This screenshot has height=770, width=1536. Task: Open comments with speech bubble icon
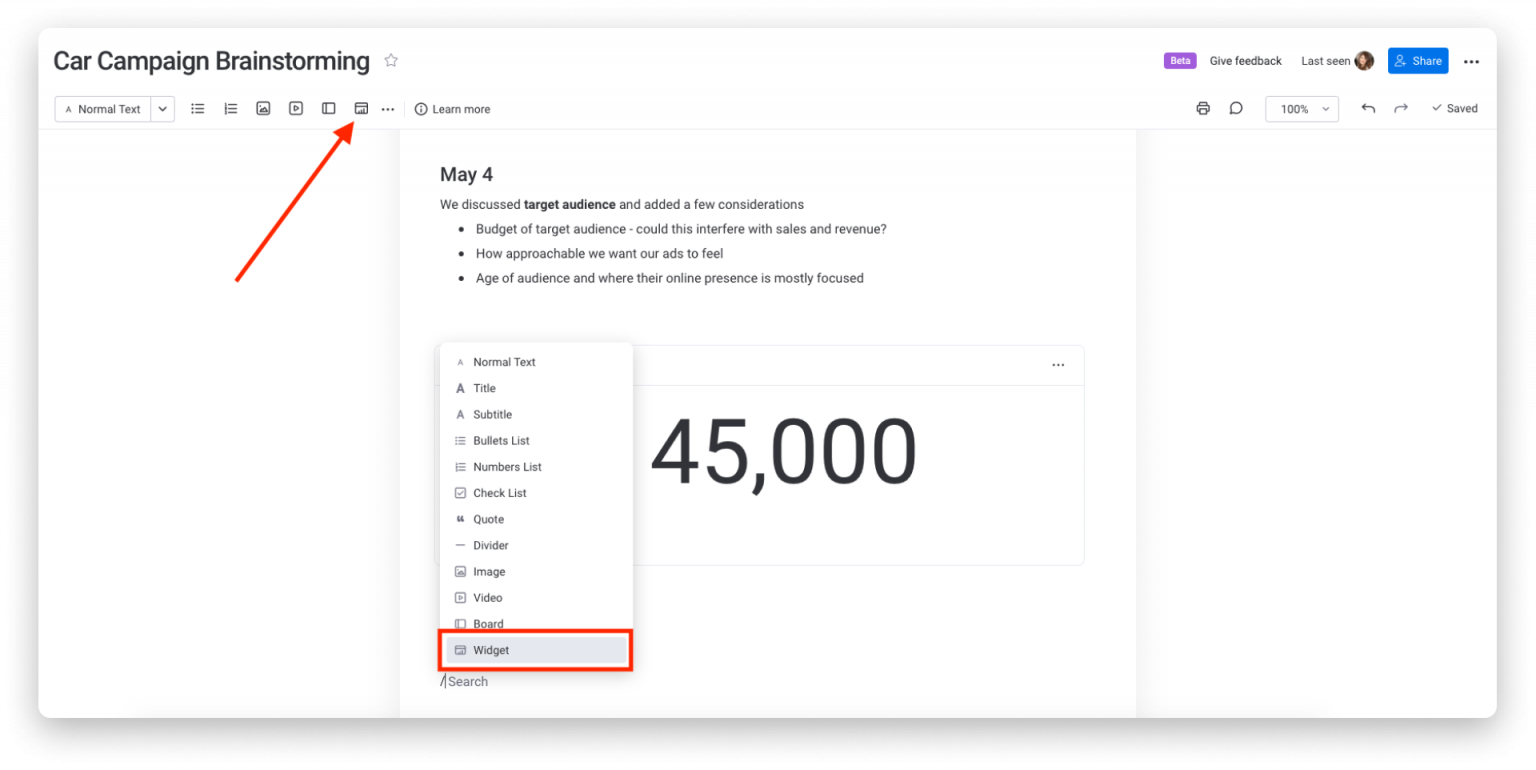point(1236,109)
